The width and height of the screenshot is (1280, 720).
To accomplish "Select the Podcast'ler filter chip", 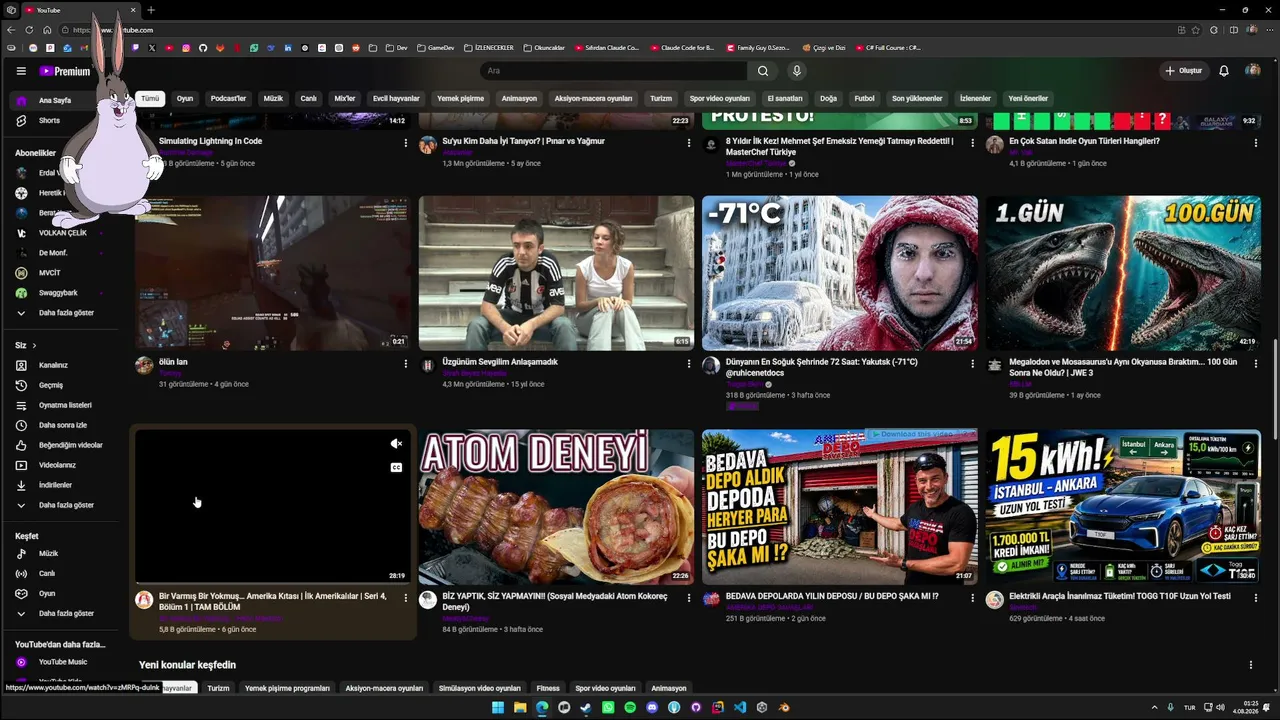I will coord(228,99).
